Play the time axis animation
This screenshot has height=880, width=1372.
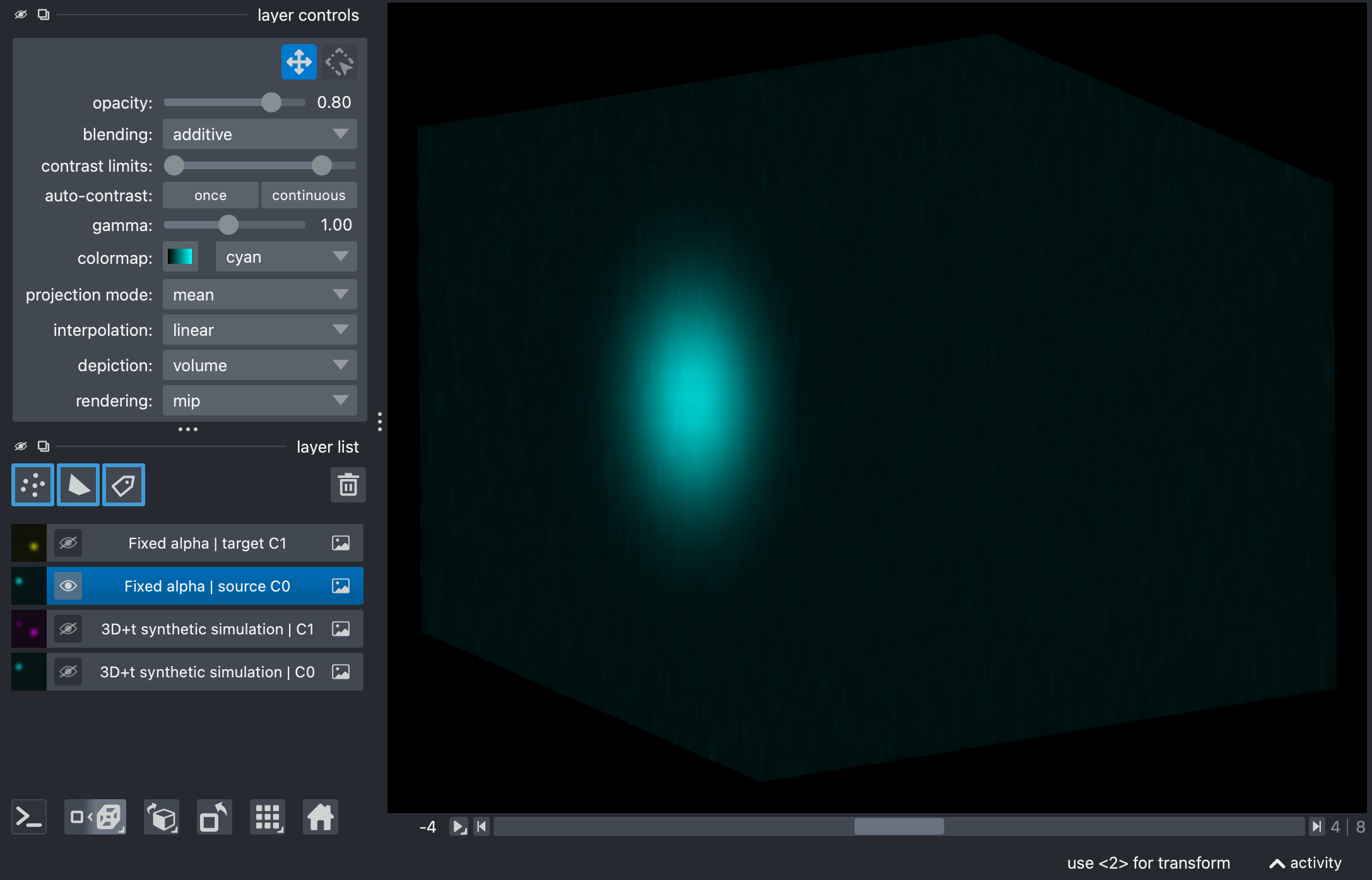459,826
